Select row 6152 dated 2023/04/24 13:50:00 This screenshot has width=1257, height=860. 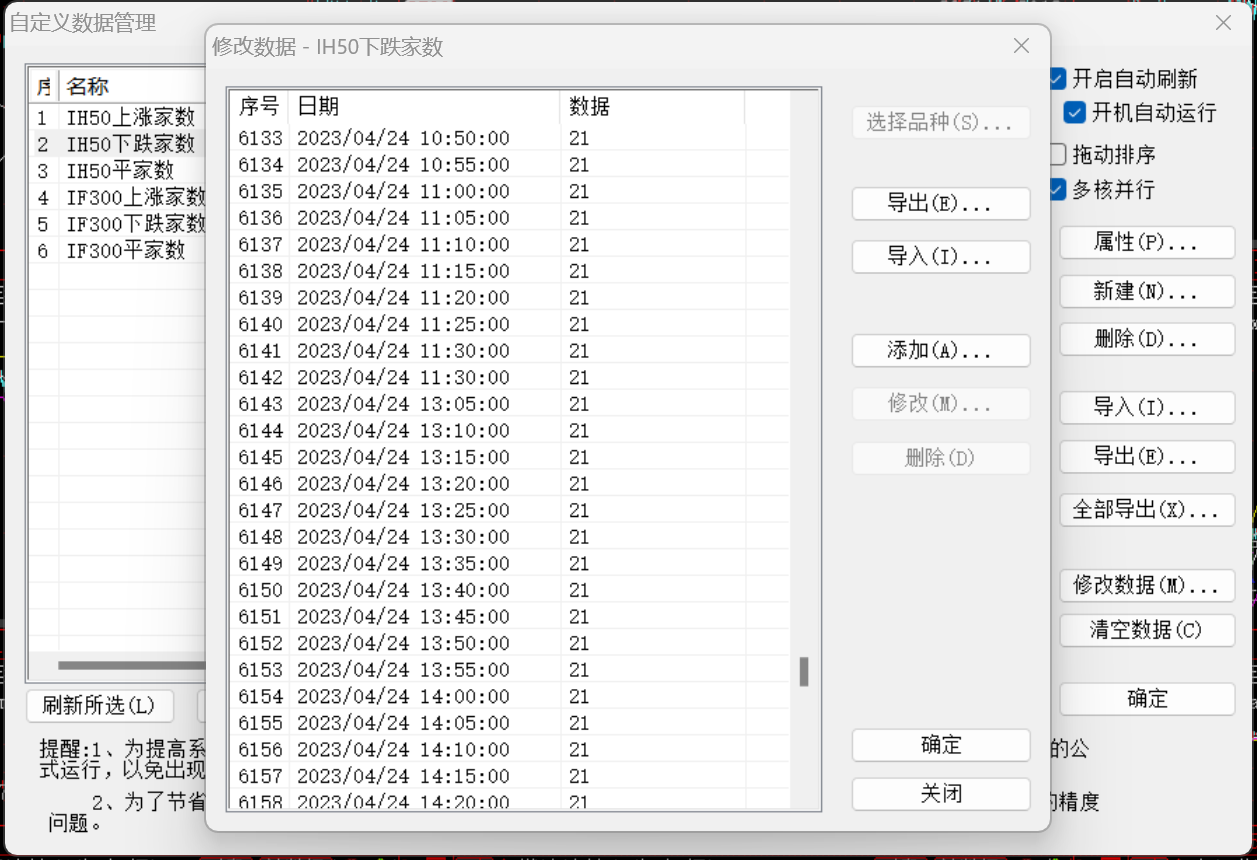(x=509, y=643)
